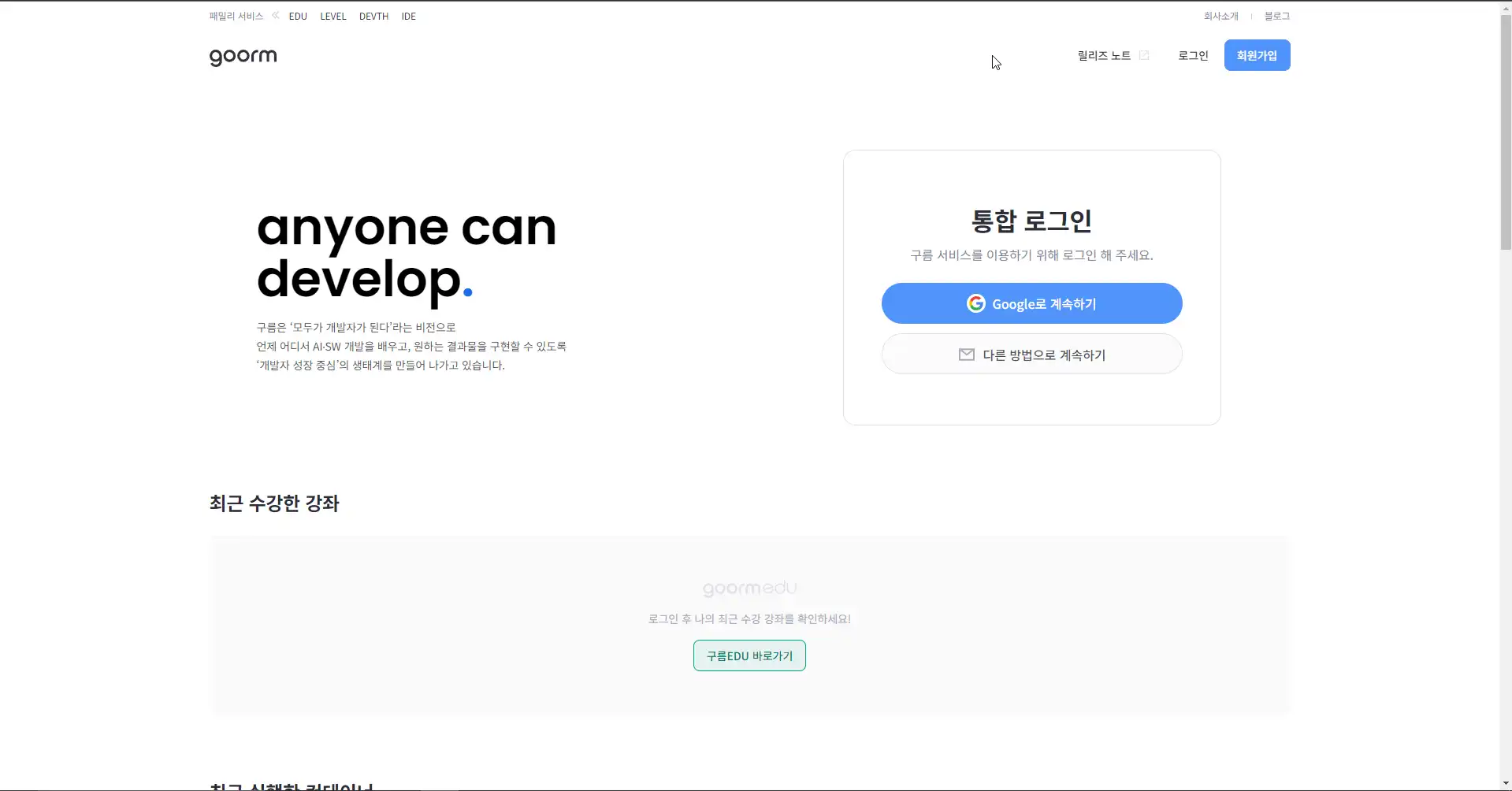This screenshot has height=791, width=1512.
Task: Choose 다른 방법으로 계속하기 button
Action: pos(1031,355)
